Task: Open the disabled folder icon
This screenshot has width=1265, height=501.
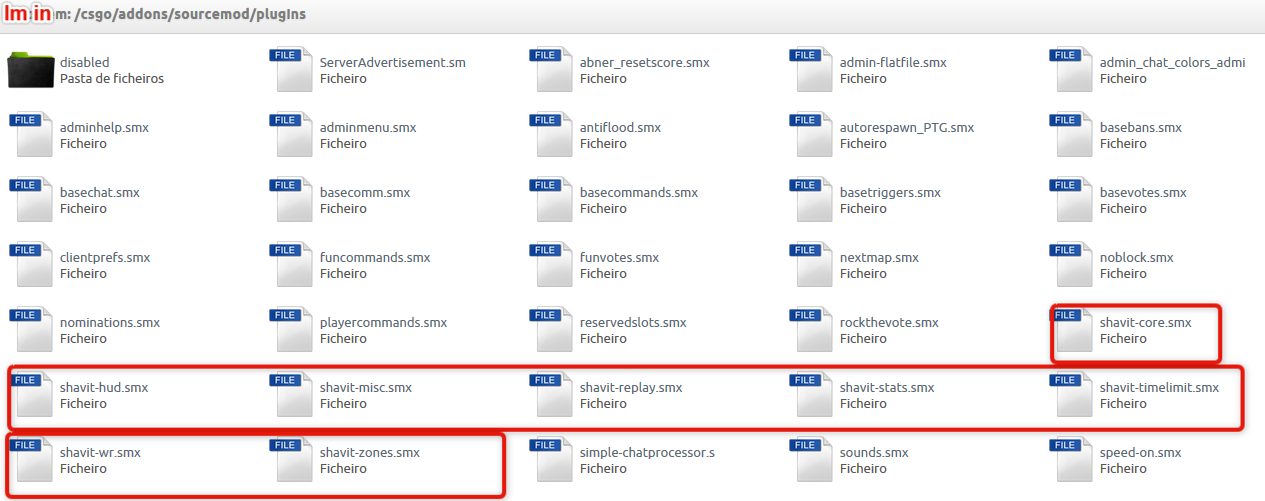Action: 30,70
